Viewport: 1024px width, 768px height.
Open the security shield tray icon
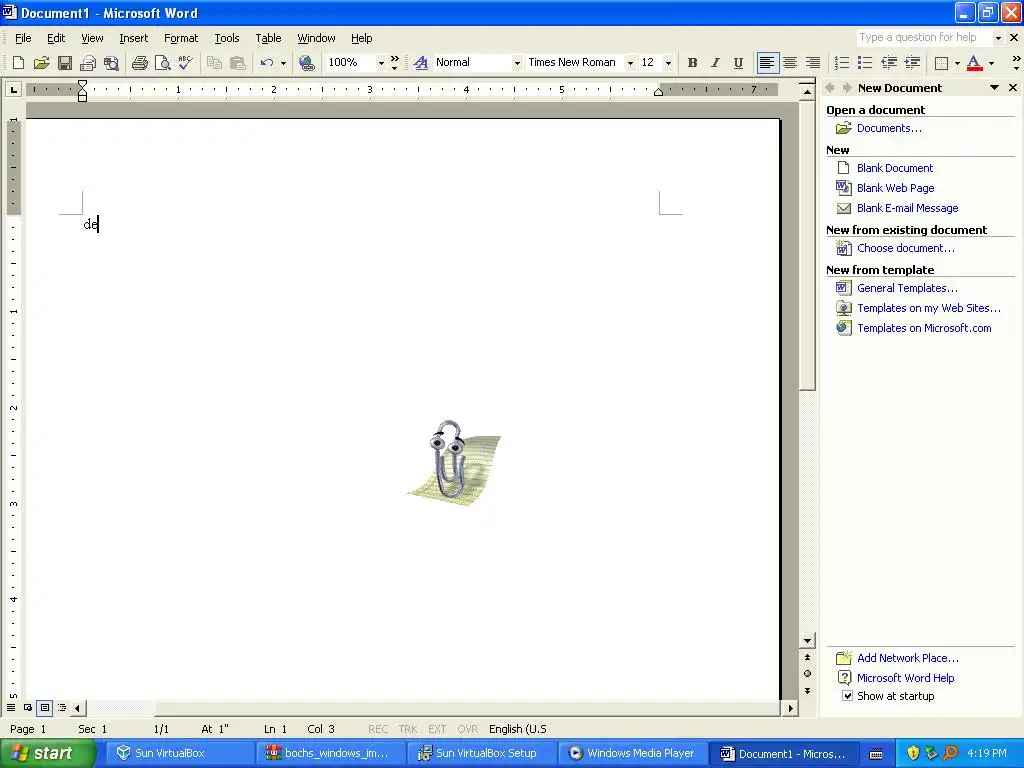(x=912, y=754)
